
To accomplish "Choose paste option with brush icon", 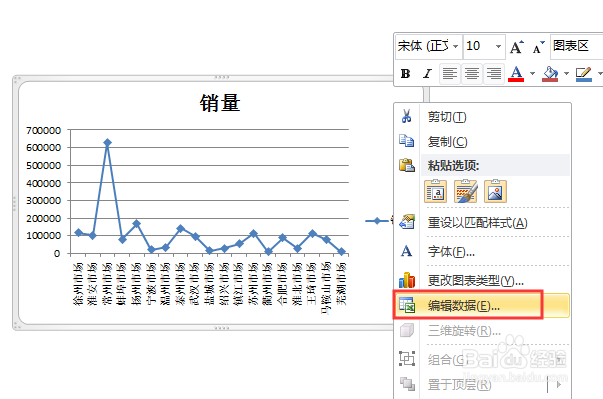I will tap(466, 191).
